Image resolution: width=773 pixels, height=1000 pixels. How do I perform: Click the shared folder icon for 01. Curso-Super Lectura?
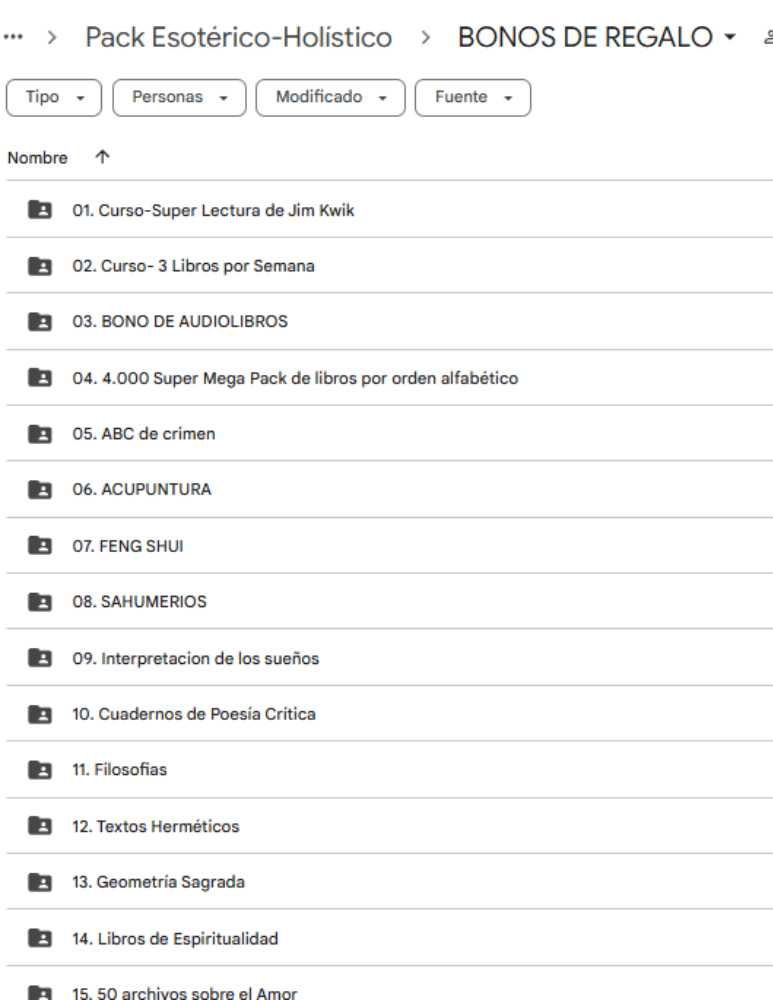pos(40,209)
